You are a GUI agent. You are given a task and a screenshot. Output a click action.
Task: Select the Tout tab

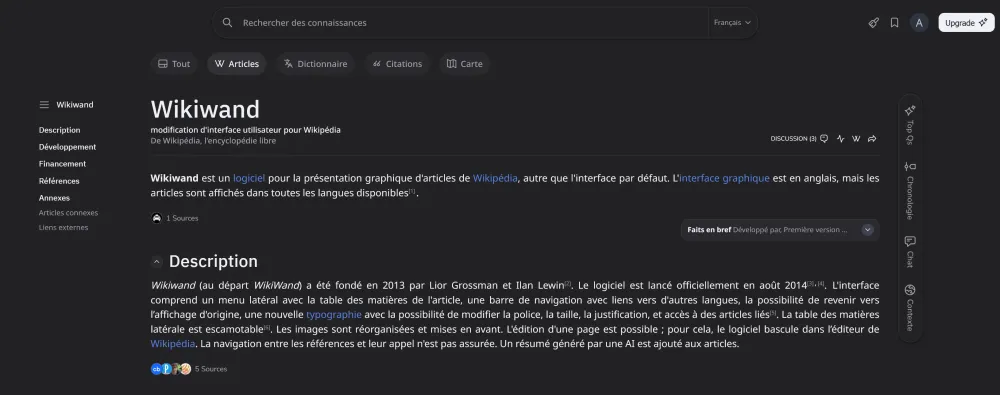174,64
